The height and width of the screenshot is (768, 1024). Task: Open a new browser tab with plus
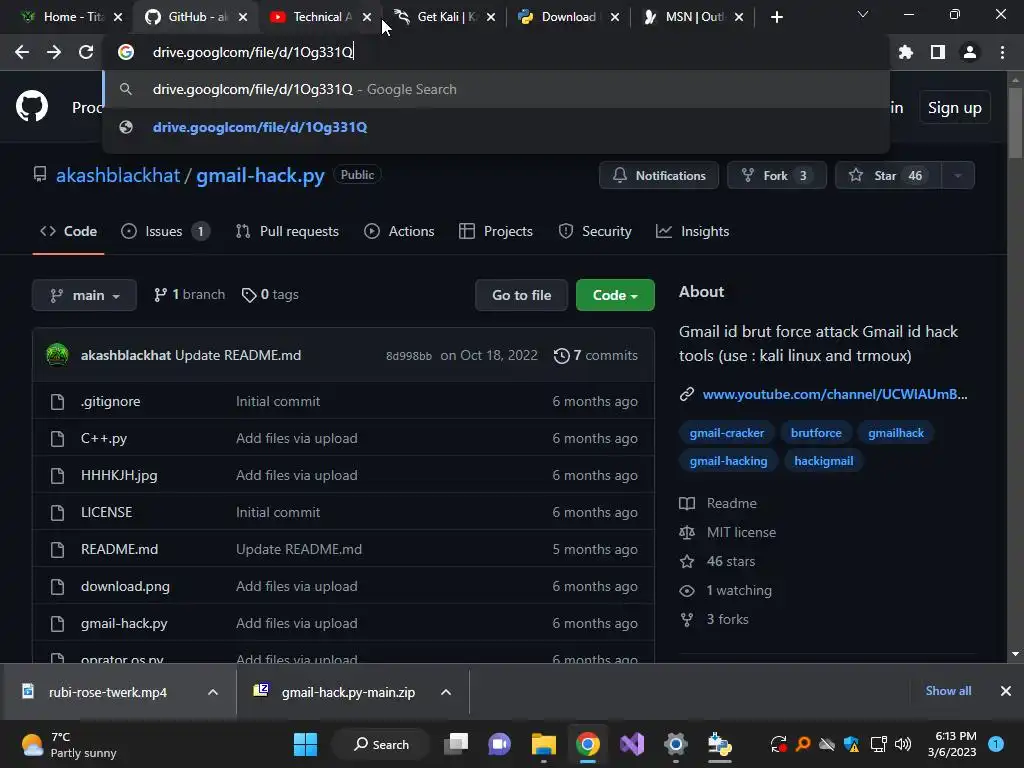[x=776, y=17]
